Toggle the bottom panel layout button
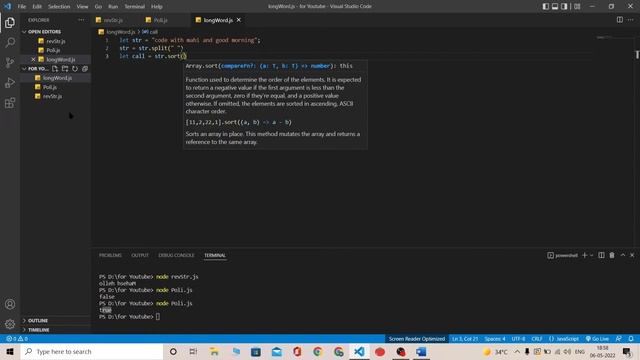This screenshot has width=640, height=360. point(555,6)
